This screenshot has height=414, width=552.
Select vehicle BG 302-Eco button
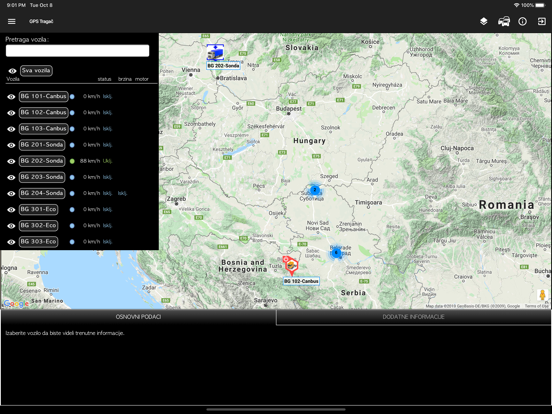(x=38, y=225)
